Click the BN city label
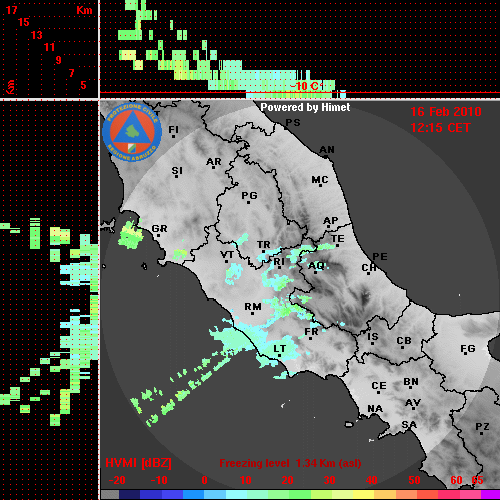 [x=411, y=382]
